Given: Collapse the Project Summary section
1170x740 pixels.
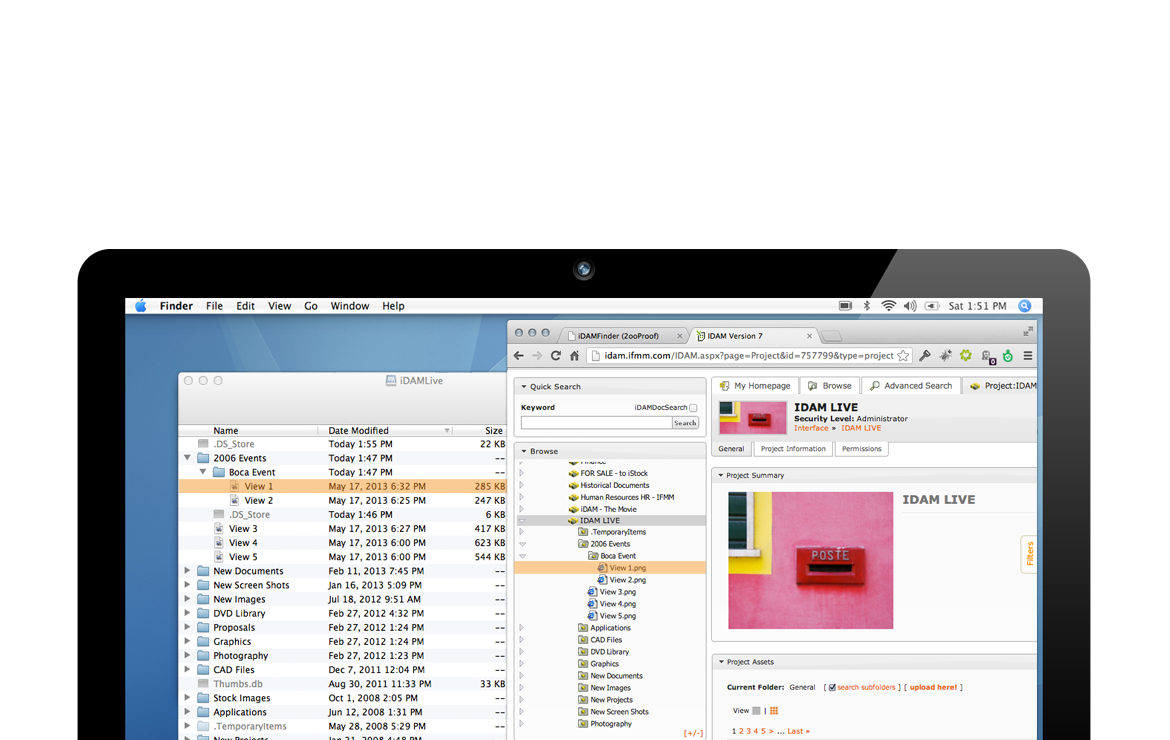Looking at the screenshot, I should 721,475.
